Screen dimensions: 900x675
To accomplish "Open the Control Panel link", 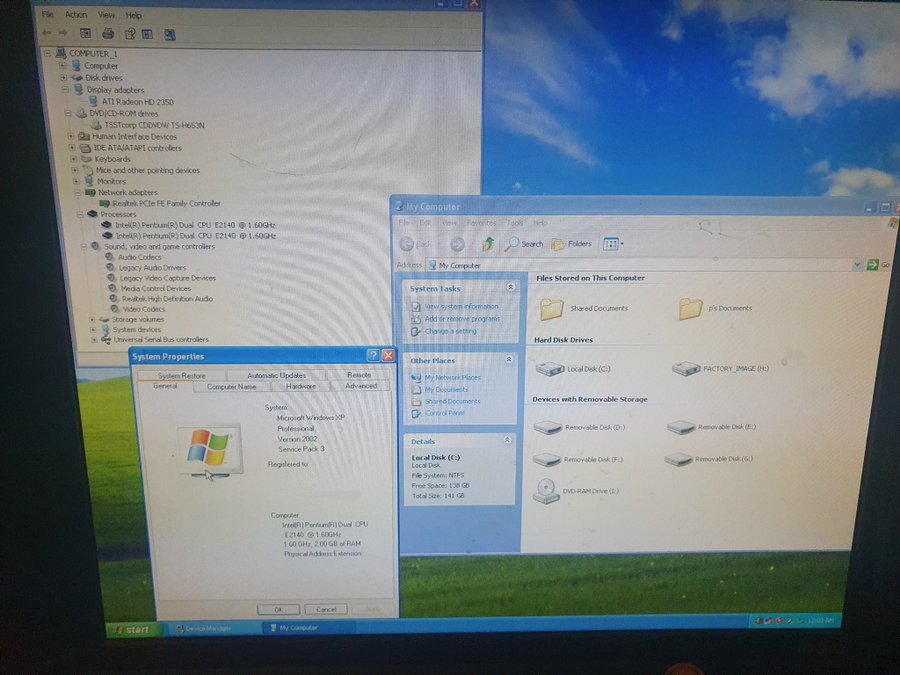I will coord(444,413).
